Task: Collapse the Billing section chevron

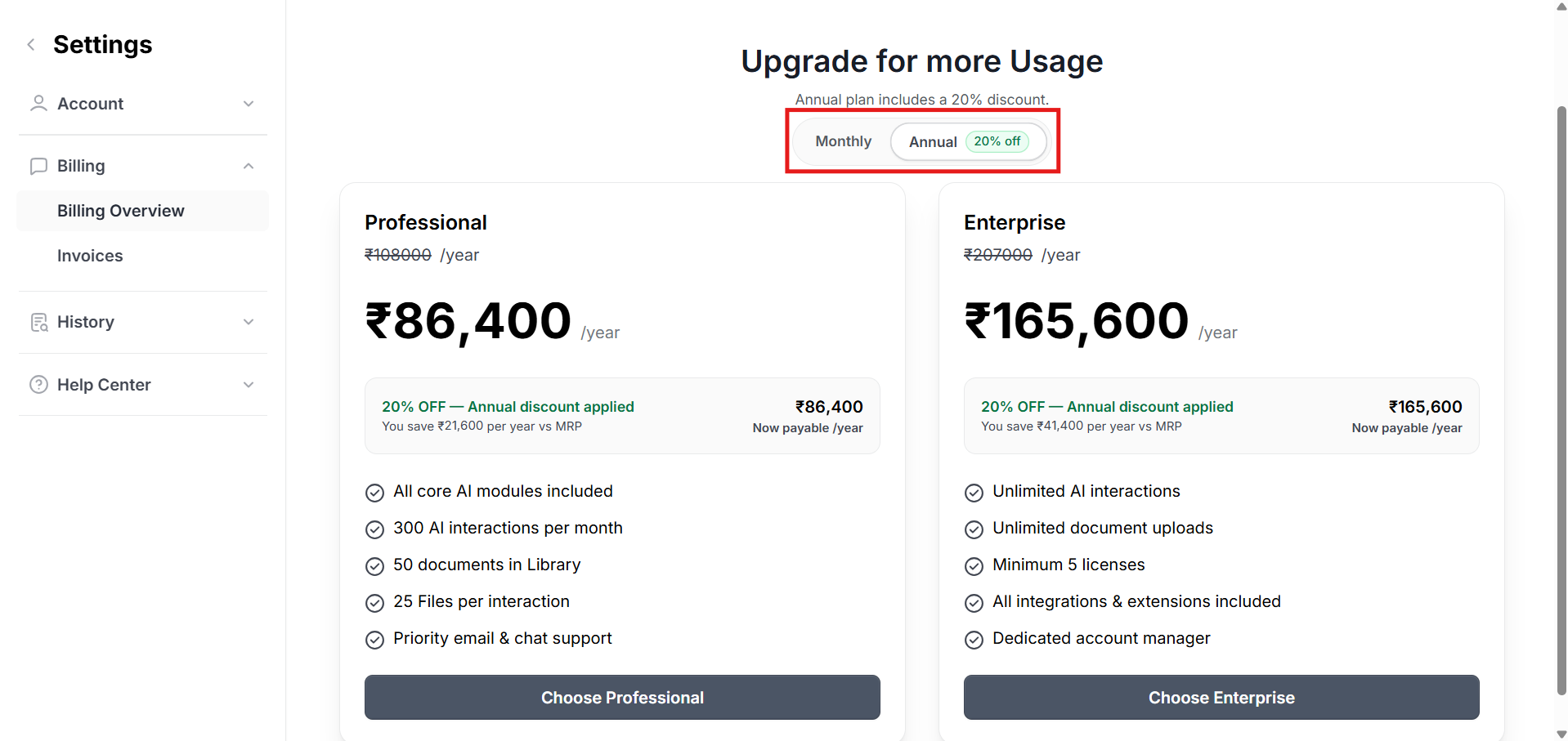Action: pos(249,167)
